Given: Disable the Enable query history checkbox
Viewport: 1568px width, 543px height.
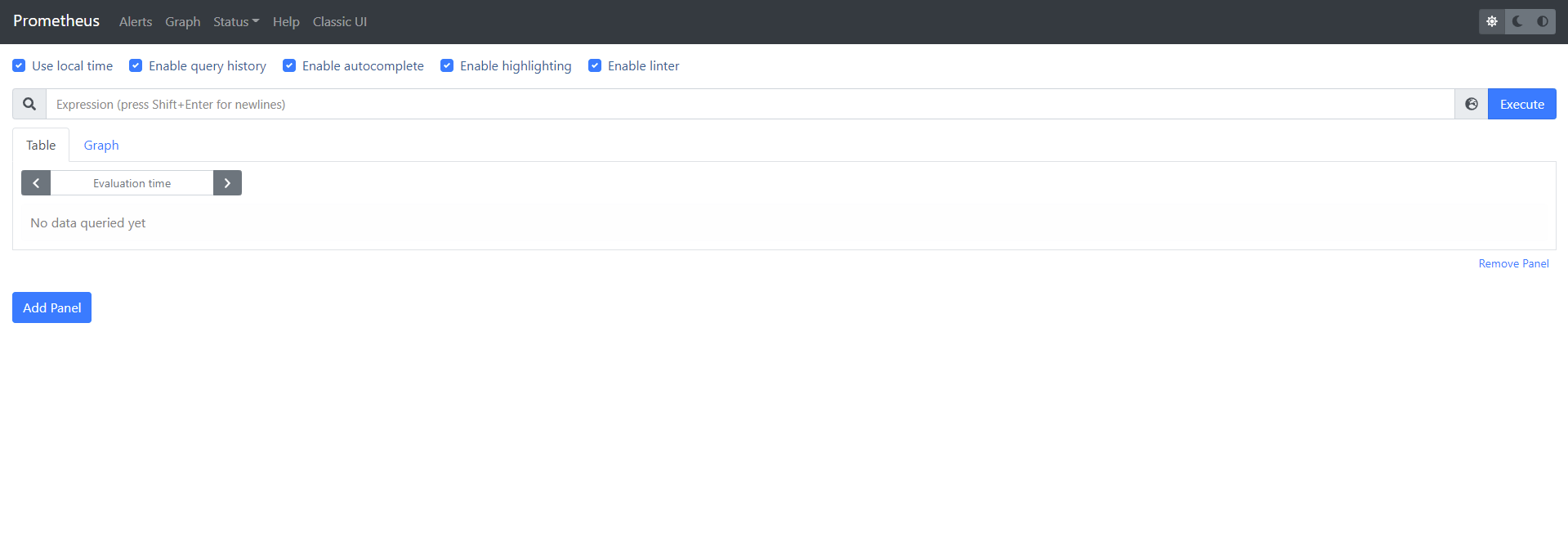Looking at the screenshot, I should (136, 65).
